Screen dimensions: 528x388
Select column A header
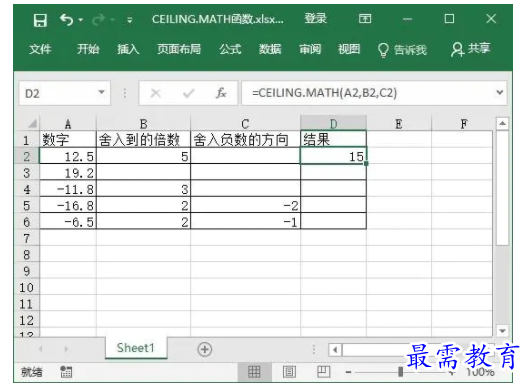68,124
